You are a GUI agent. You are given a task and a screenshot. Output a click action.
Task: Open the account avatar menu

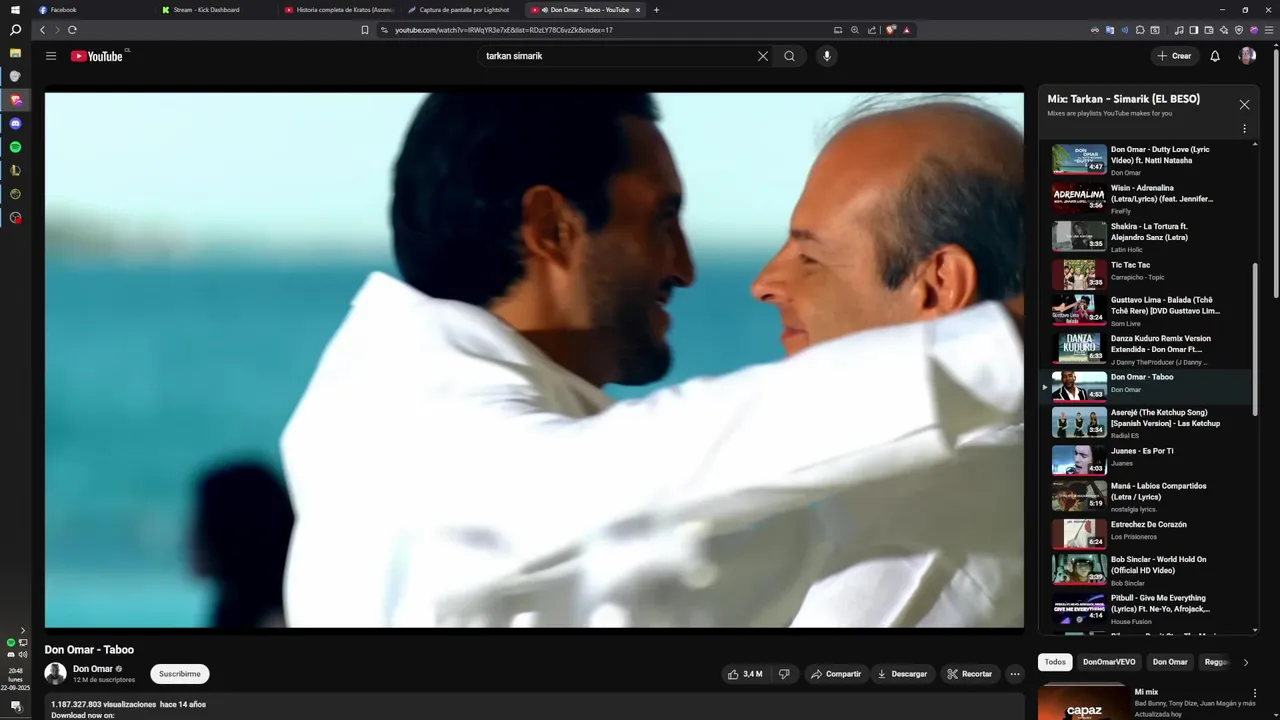pyautogui.click(x=1247, y=56)
